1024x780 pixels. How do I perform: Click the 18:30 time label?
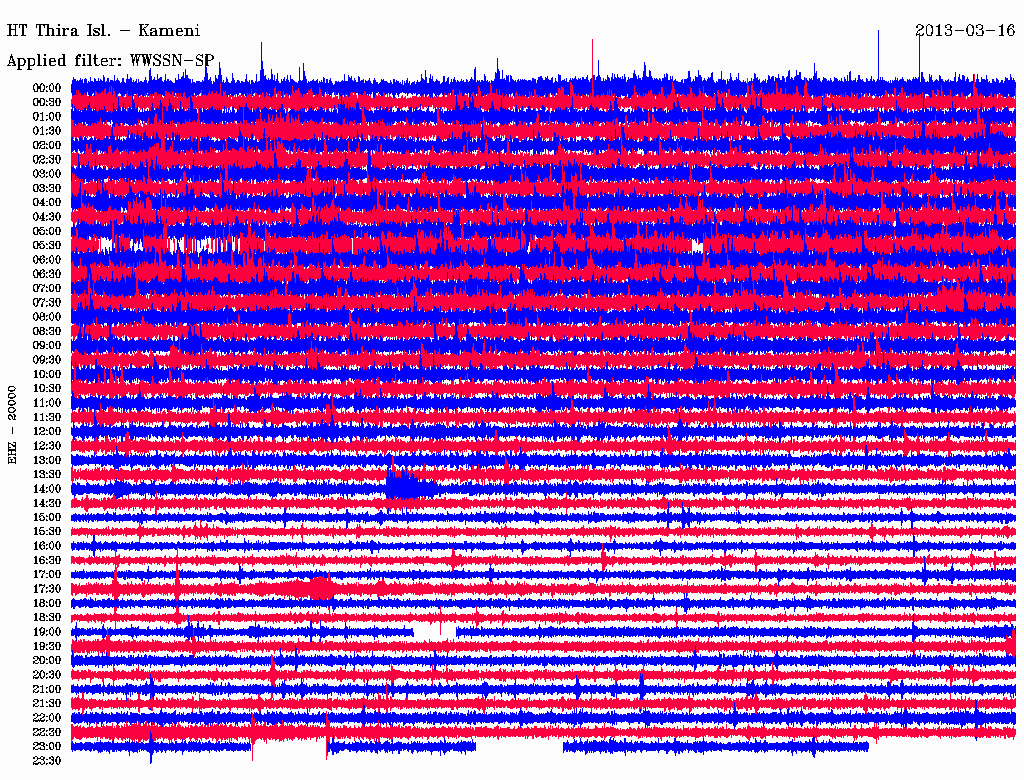coord(47,617)
